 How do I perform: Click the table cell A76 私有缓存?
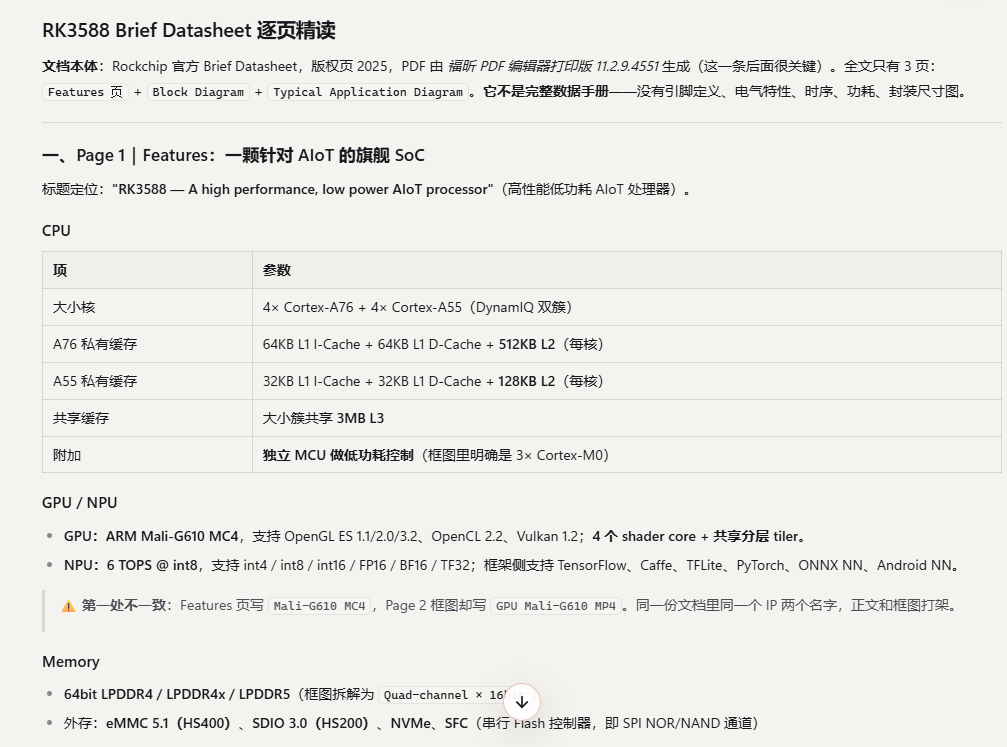147,344
